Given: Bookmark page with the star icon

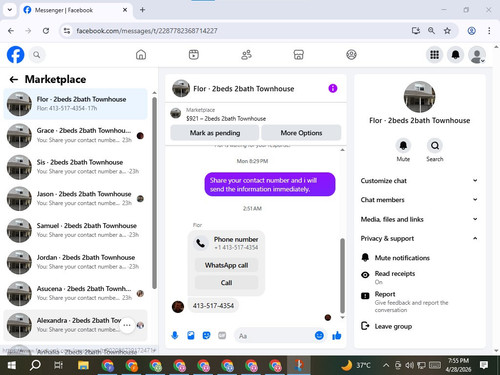Looking at the screenshot, I should [447, 31].
